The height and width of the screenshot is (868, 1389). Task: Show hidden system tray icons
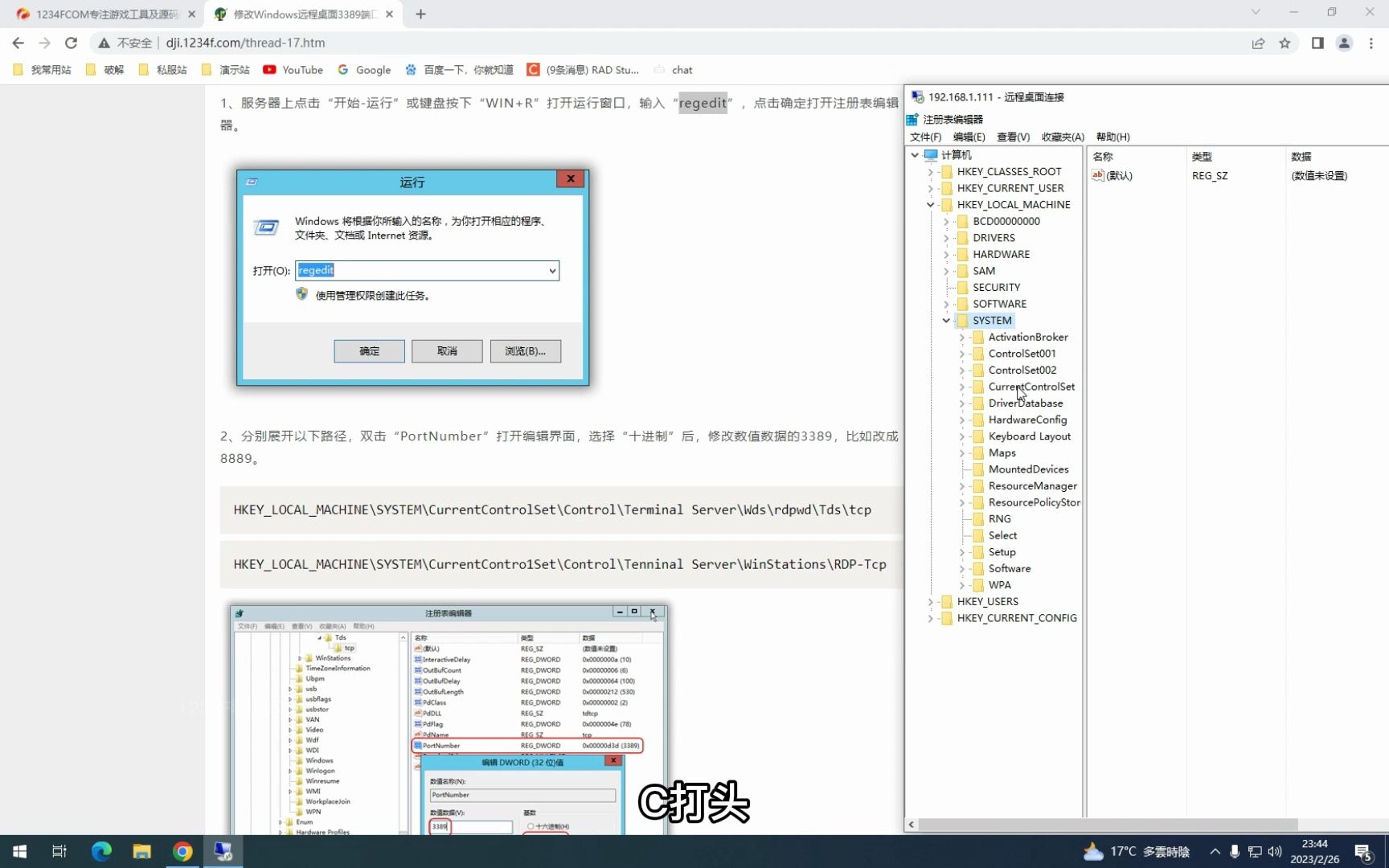click(x=1215, y=851)
